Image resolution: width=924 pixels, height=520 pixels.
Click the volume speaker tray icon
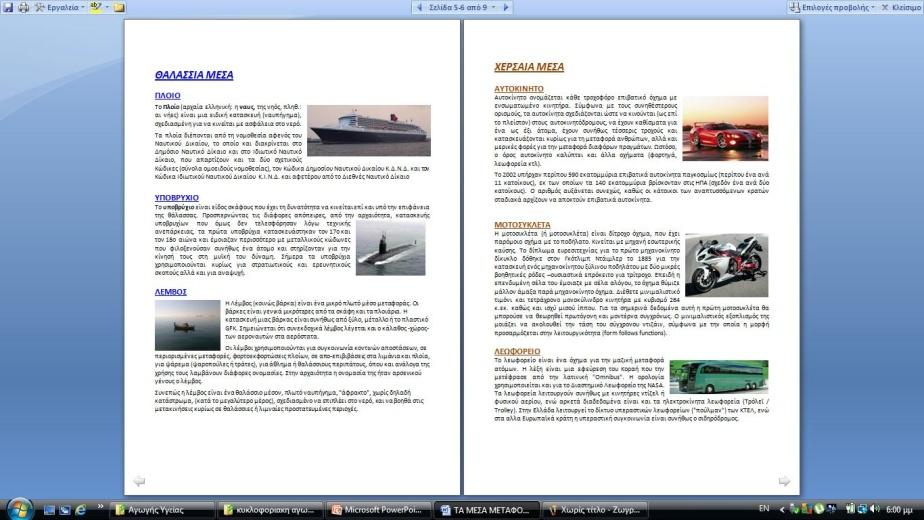point(874,509)
